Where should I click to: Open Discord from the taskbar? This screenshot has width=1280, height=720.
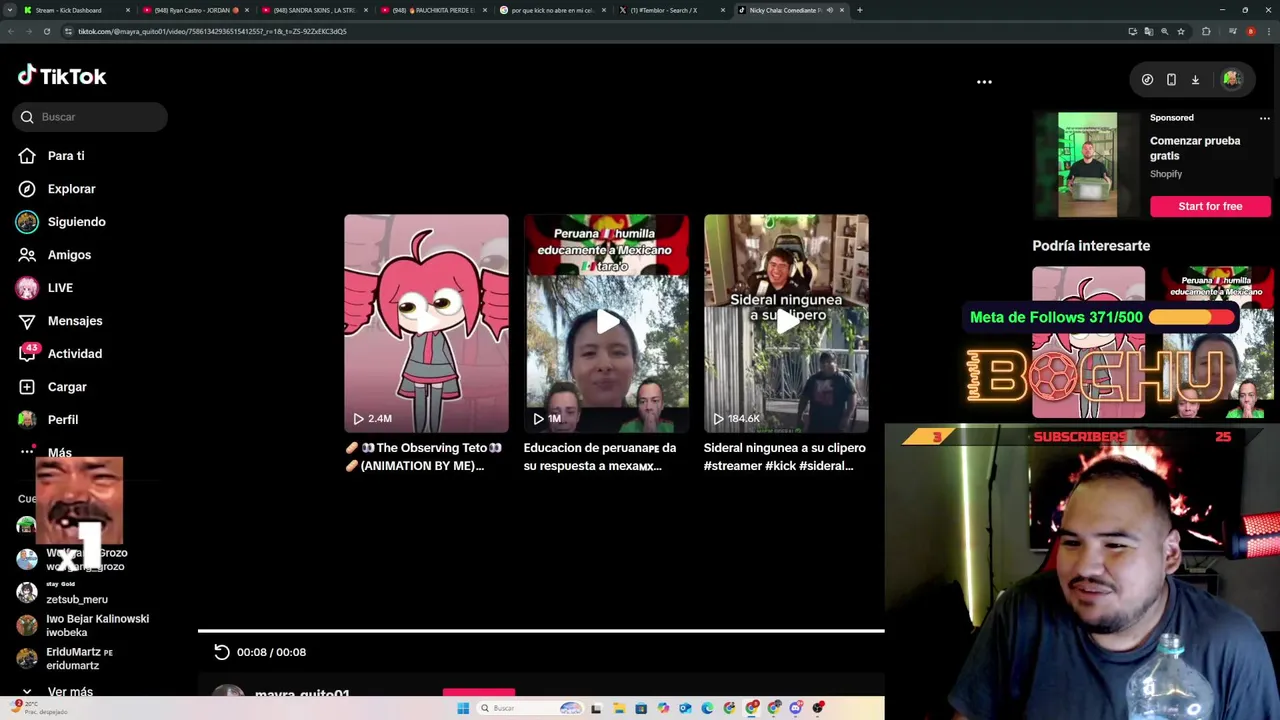796,708
